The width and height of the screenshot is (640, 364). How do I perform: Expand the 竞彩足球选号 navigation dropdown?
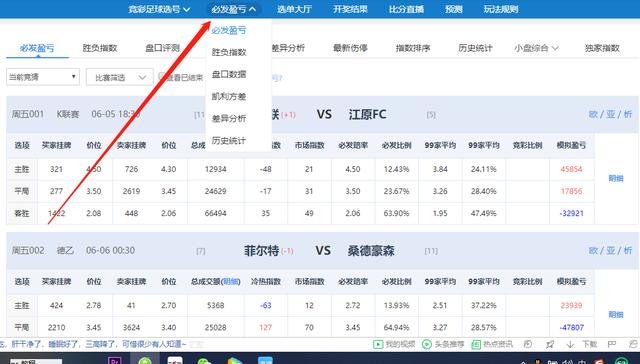pyautogui.click(x=159, y=9)
